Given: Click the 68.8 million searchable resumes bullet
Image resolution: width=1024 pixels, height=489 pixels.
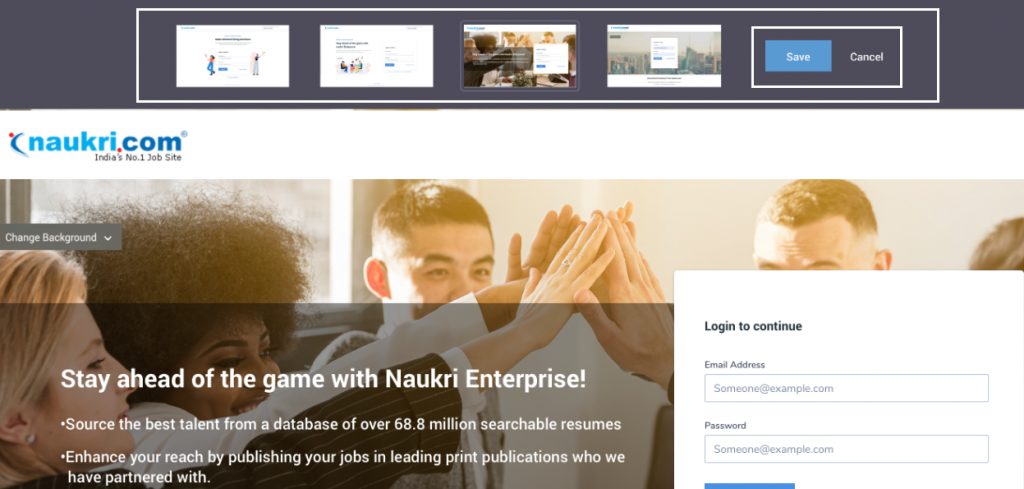Looking at the screenshot, I should pyautogui.click(x=341, y=424).
